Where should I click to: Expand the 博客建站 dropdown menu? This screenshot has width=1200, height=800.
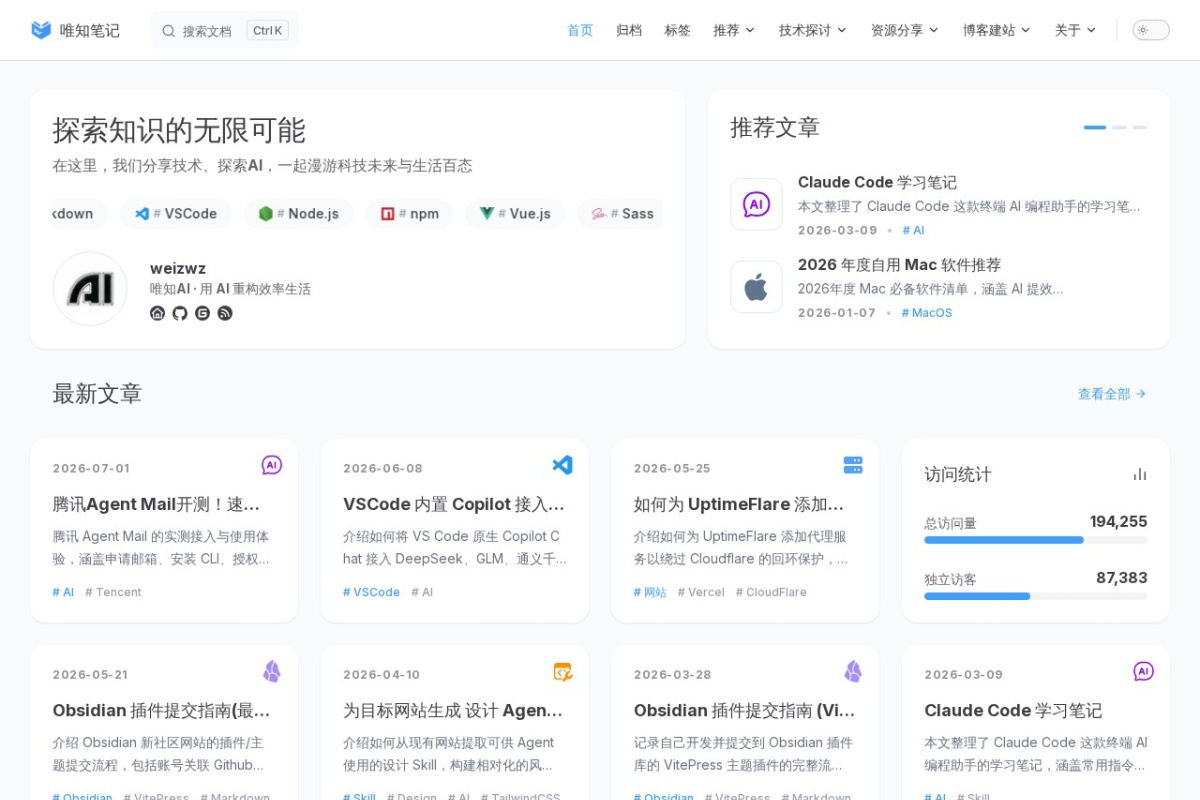click(997, 30)
